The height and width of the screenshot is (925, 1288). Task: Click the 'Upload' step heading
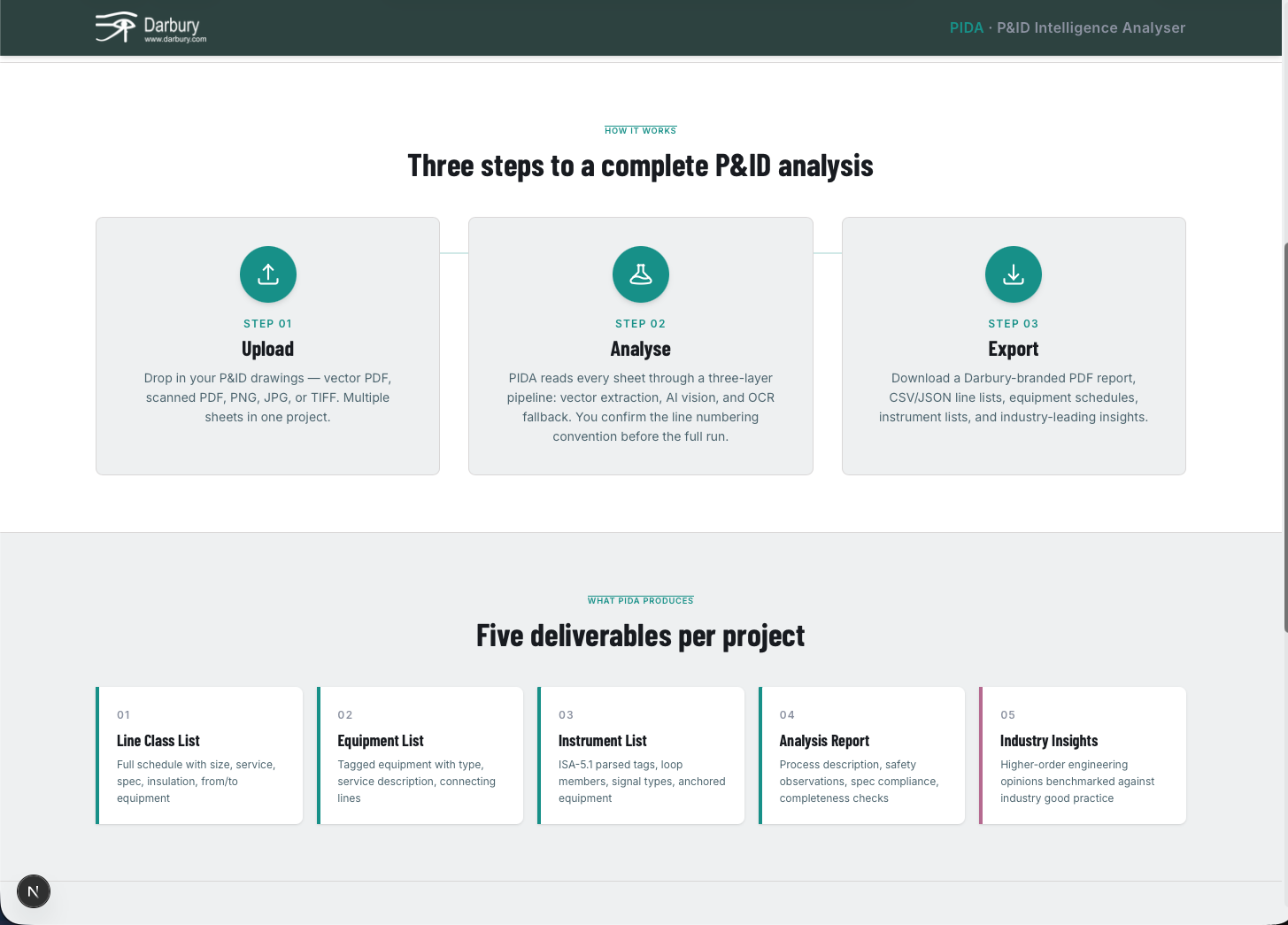pyautogui.click(x=267, y=349)
